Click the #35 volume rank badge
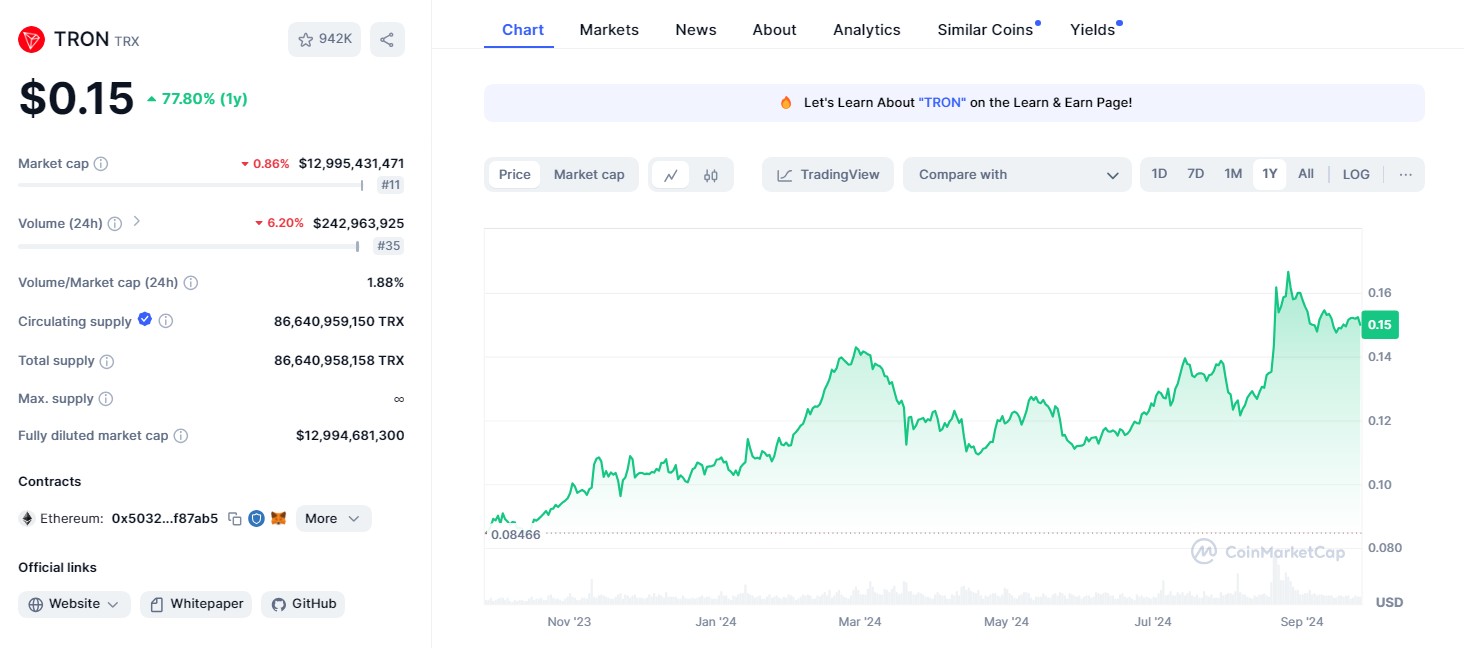The image size is (1464, 648). tap(389, 245)
